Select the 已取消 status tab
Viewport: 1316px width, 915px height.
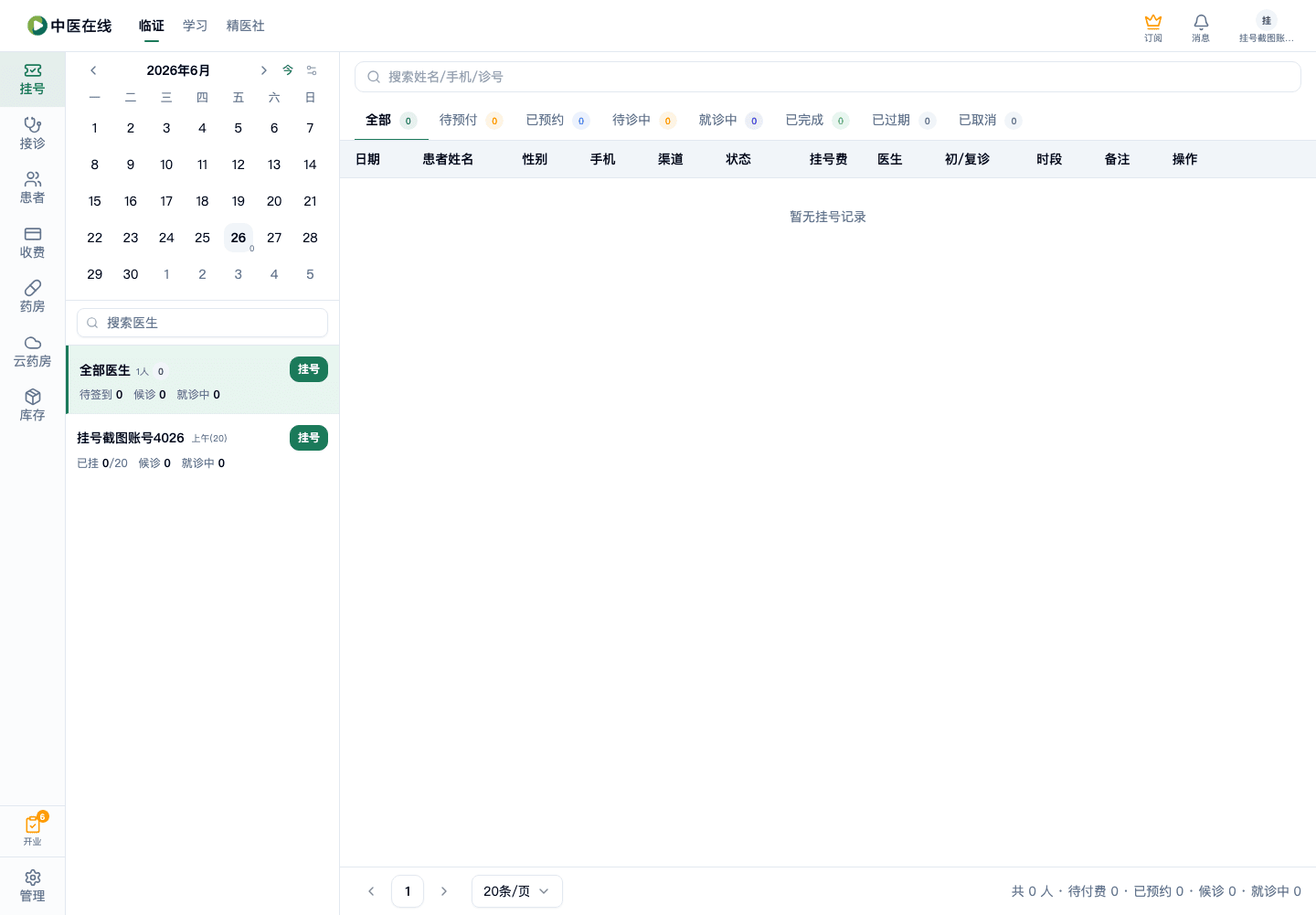point(990,121)
